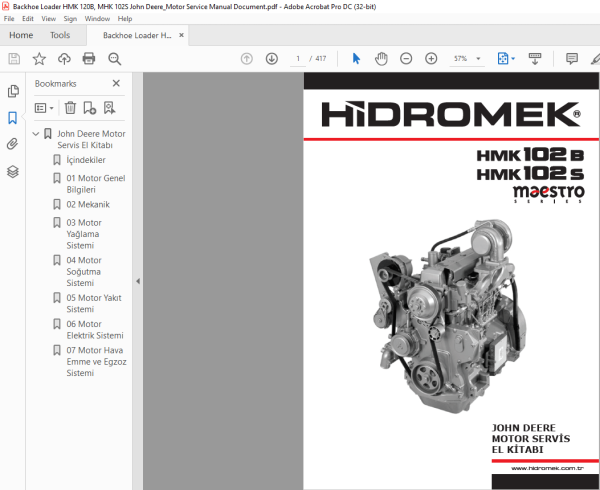Toggle the Bookmarks panel icon
The width and height of the screenshot is (600, 490).
(13, 118)
